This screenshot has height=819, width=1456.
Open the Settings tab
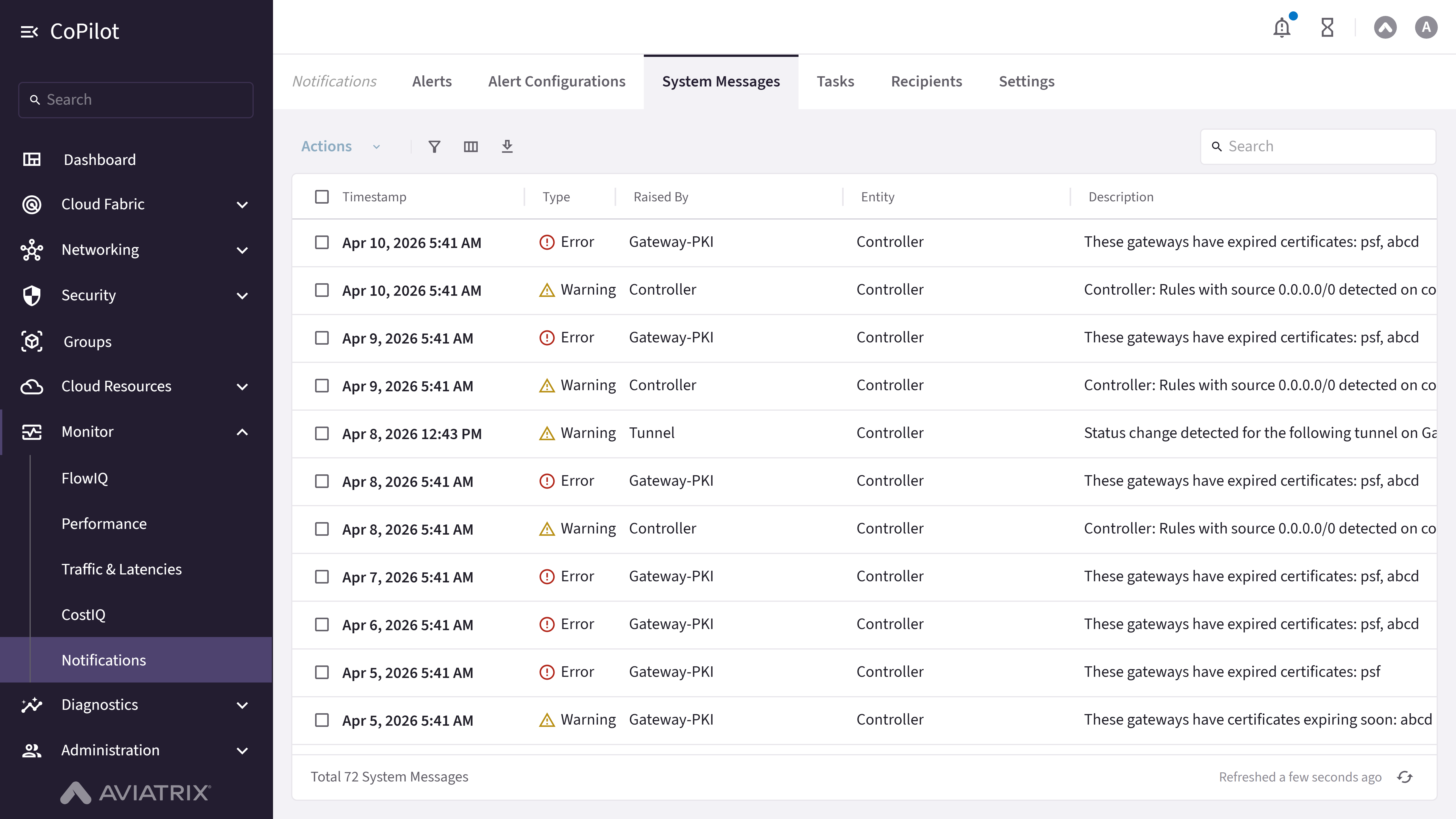(1026, 81)
